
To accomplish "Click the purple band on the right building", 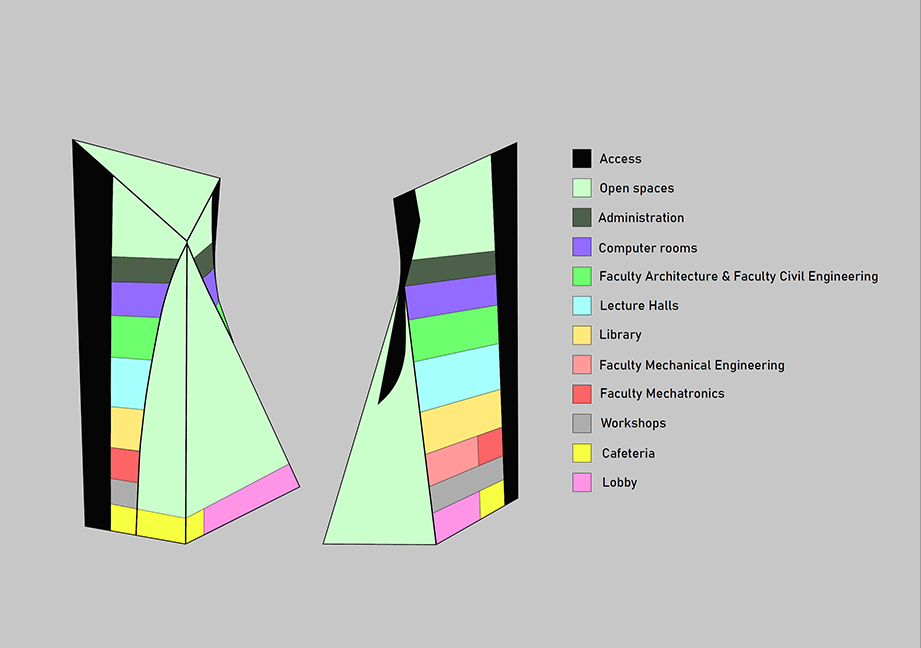I will [x=451, y=296].
